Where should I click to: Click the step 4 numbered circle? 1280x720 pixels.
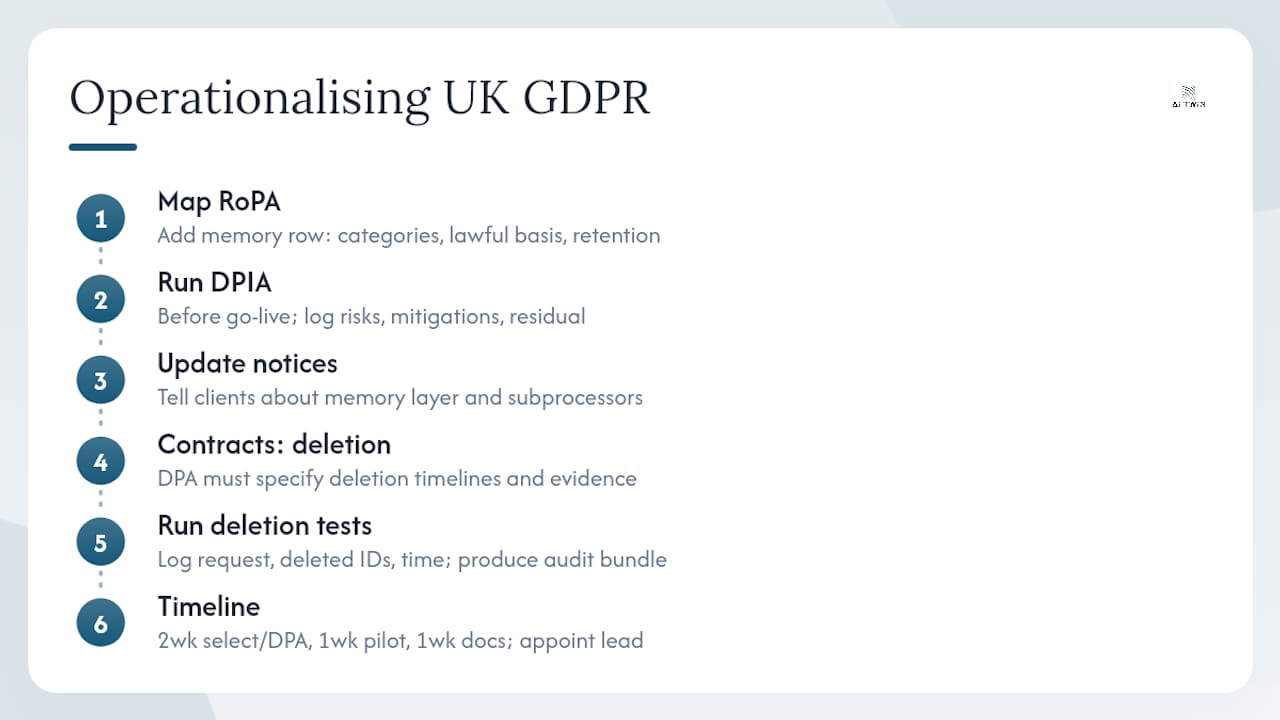(101, 462)
